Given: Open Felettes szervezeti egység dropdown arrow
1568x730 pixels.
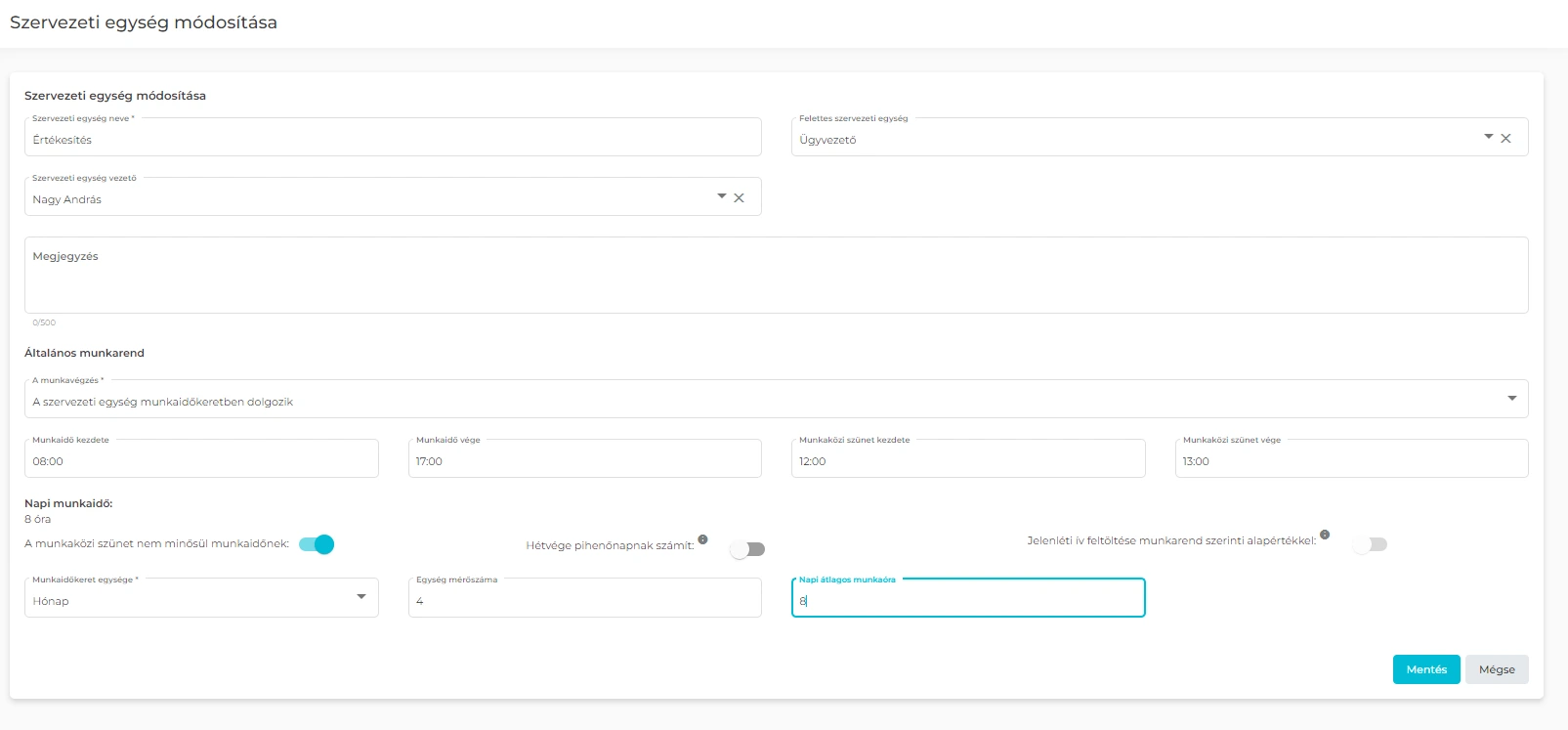Looking at the screenshot, I should (x=1488, y=137).
